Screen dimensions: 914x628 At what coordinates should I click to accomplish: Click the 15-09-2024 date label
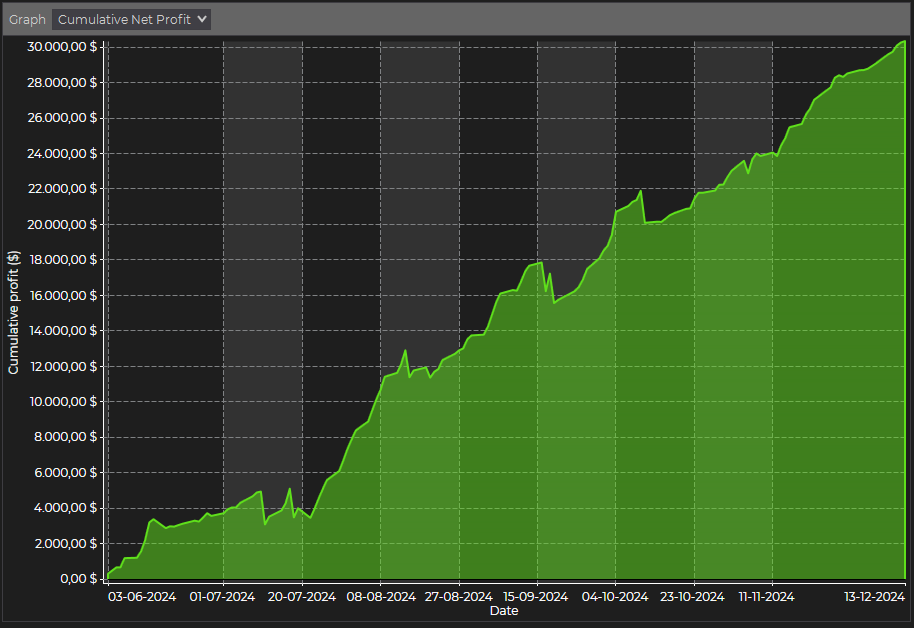click(x=537, y=597)
